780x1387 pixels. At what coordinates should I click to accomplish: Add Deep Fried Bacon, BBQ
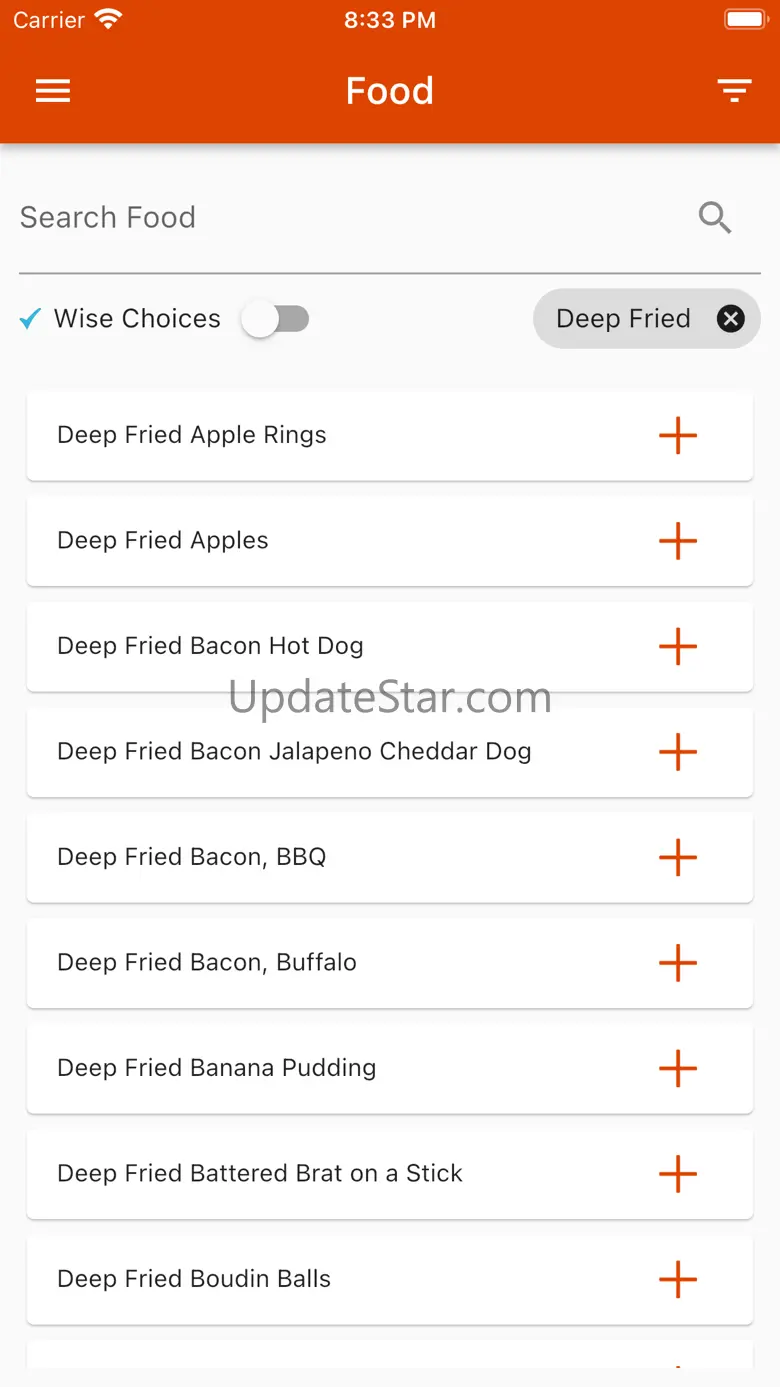tap(678, 858)
